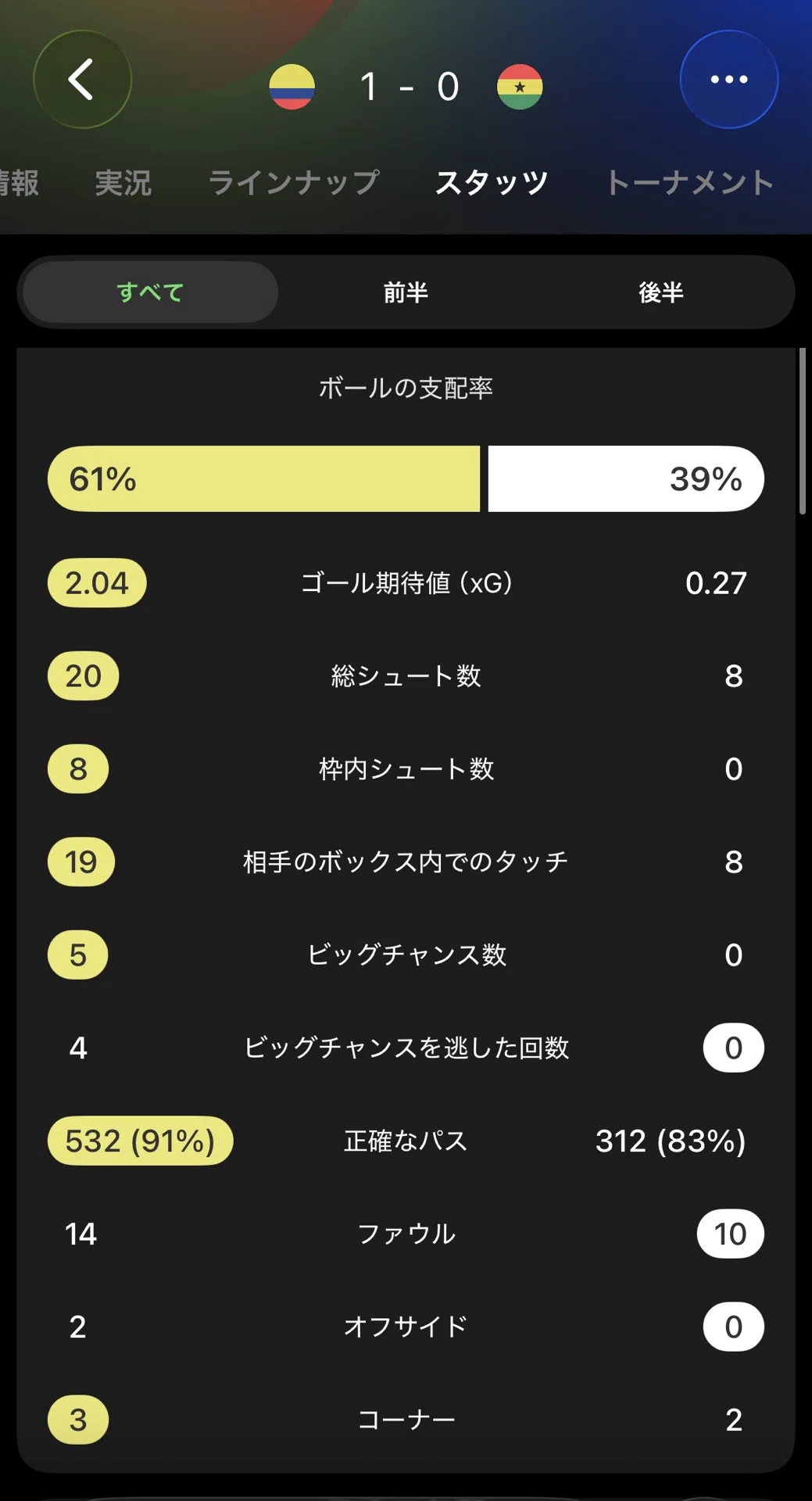Switch to the ラインナップ tab
The image size is (812, 1501).
[294, 183]
